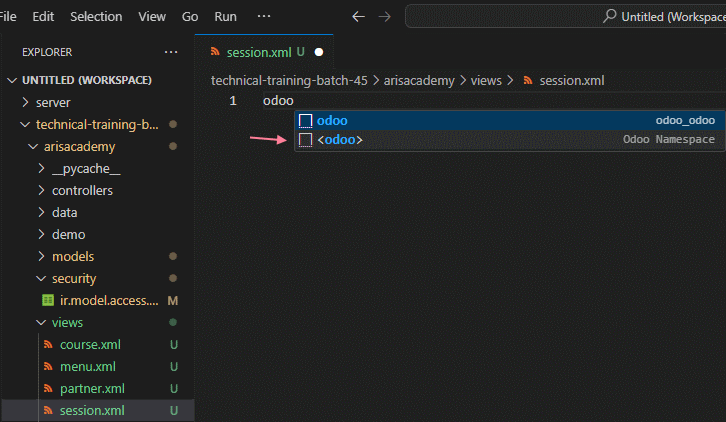This screenshot has width=726, height=422.
Task: Click the course.xml file icon
Action: pyautogui.click(x=48, y=344)
